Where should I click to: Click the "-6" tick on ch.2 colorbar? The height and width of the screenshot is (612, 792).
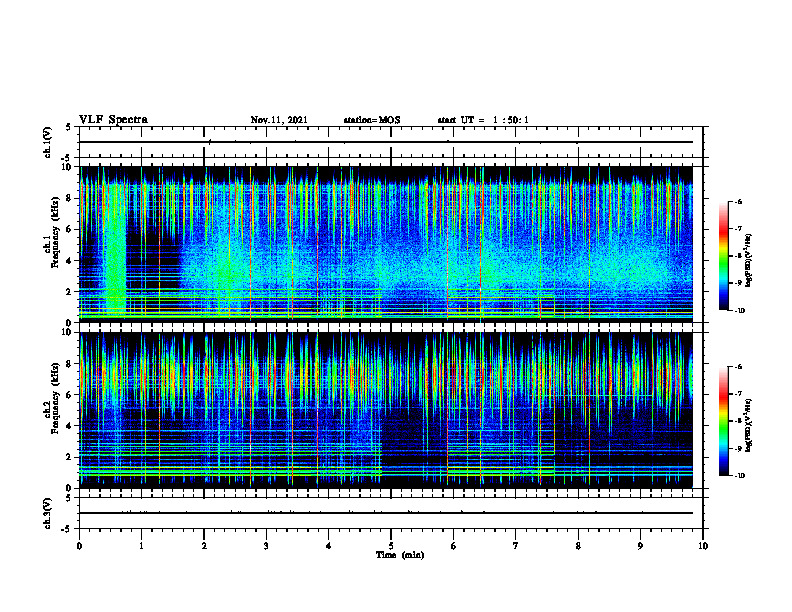pos(738,367)
